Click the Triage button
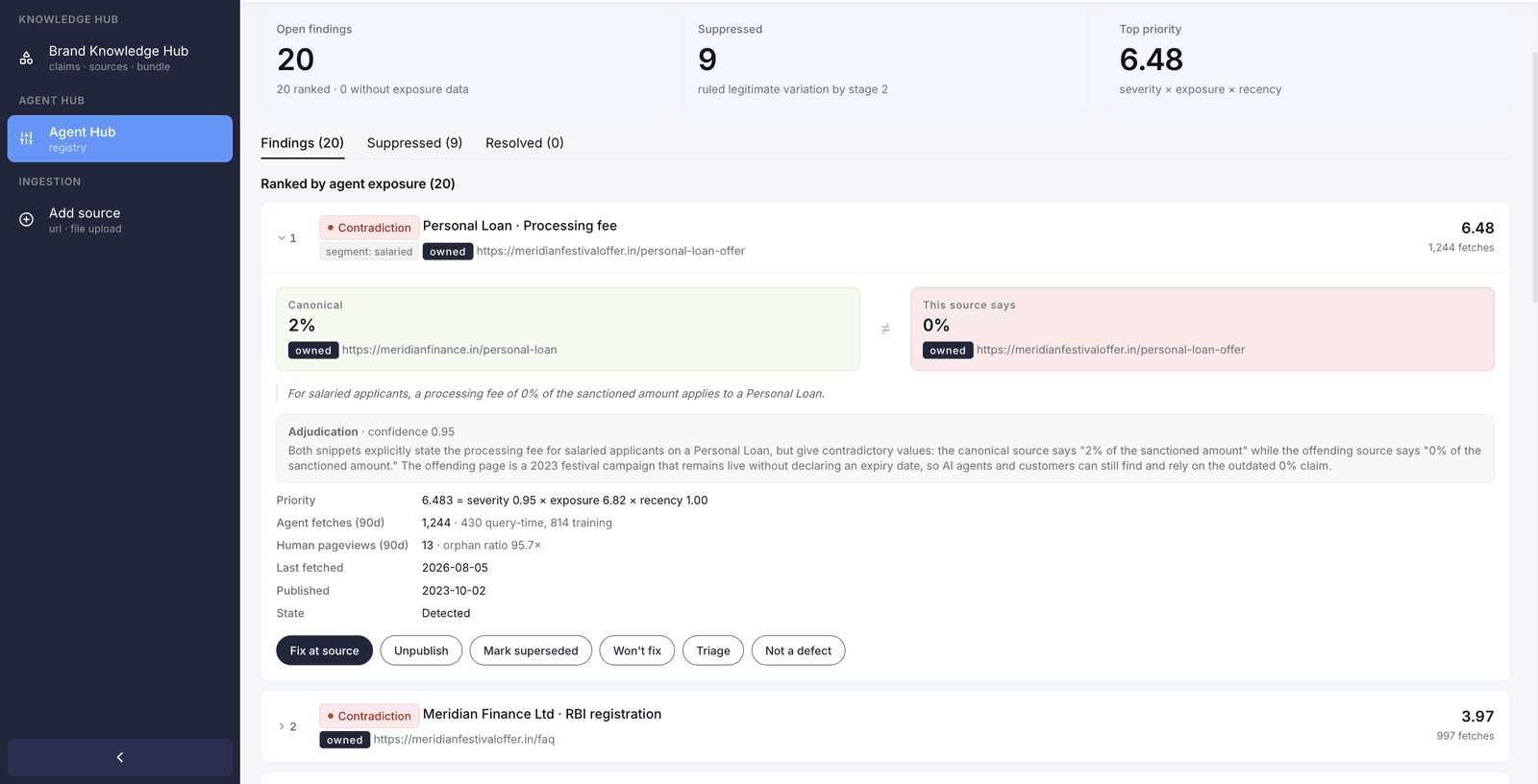The image size is (1538, 784). (713, 650)
